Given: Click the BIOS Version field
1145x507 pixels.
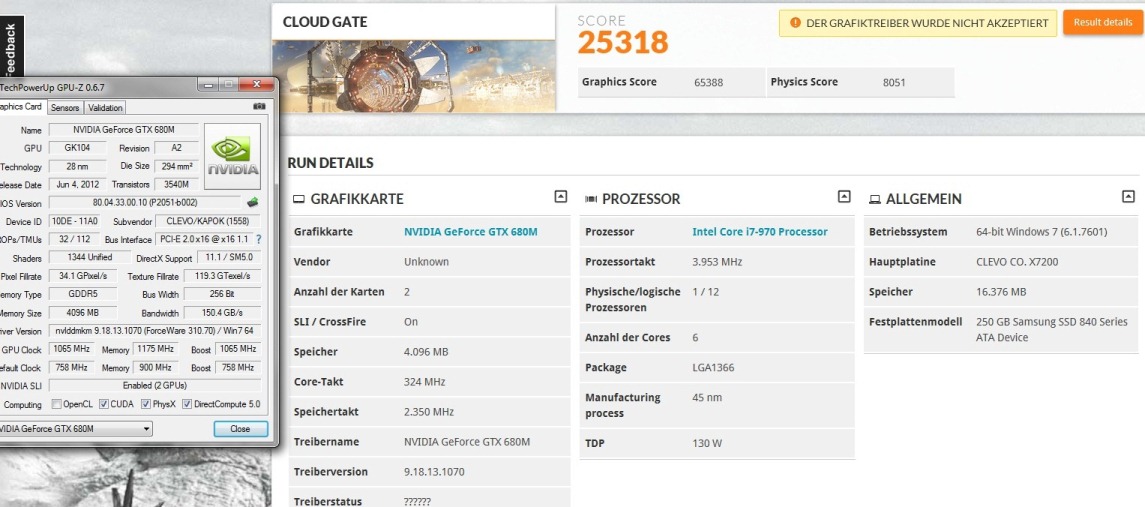Looking at the screenshot, I should [x=145, y=203].
